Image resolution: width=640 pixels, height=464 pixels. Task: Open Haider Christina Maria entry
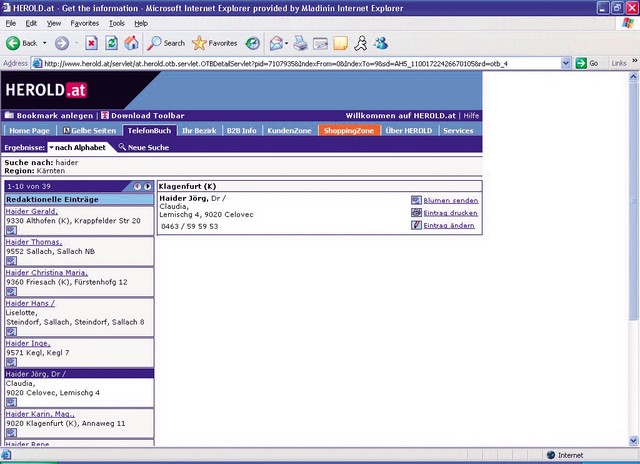point(47,272)
